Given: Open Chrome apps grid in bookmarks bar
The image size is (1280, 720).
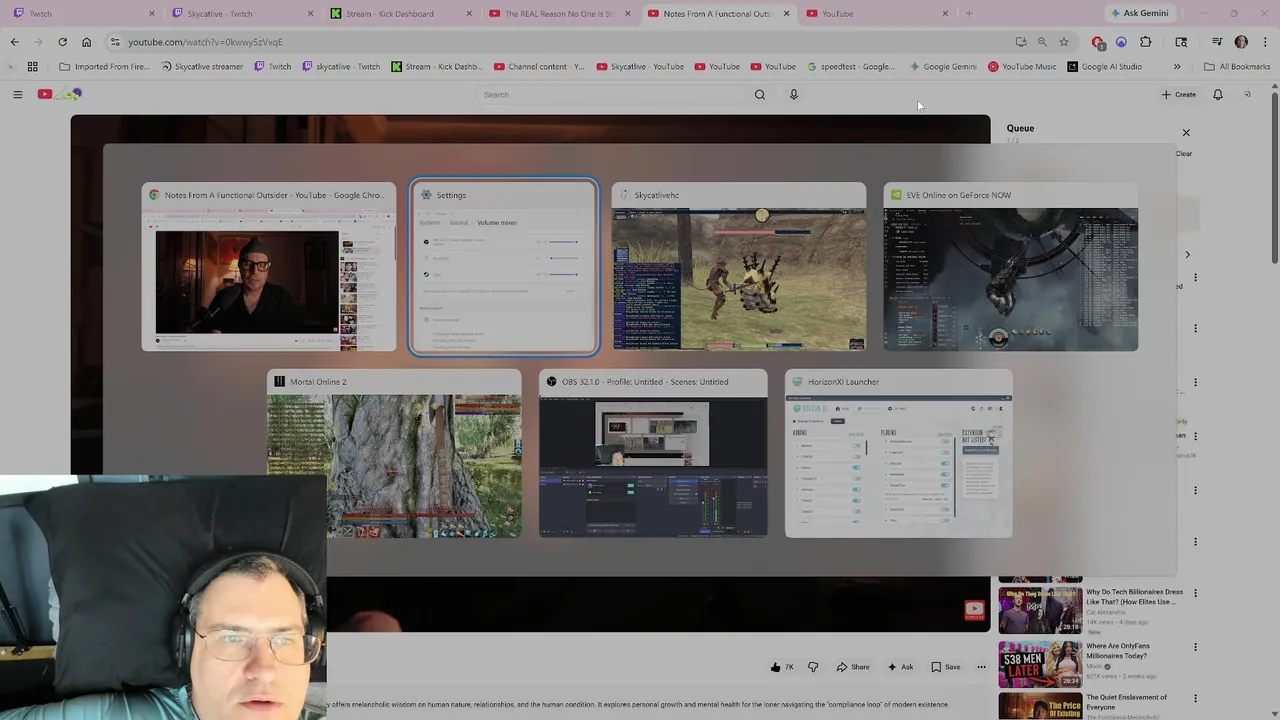Looking at the screenshot, I should pos(32,67).
